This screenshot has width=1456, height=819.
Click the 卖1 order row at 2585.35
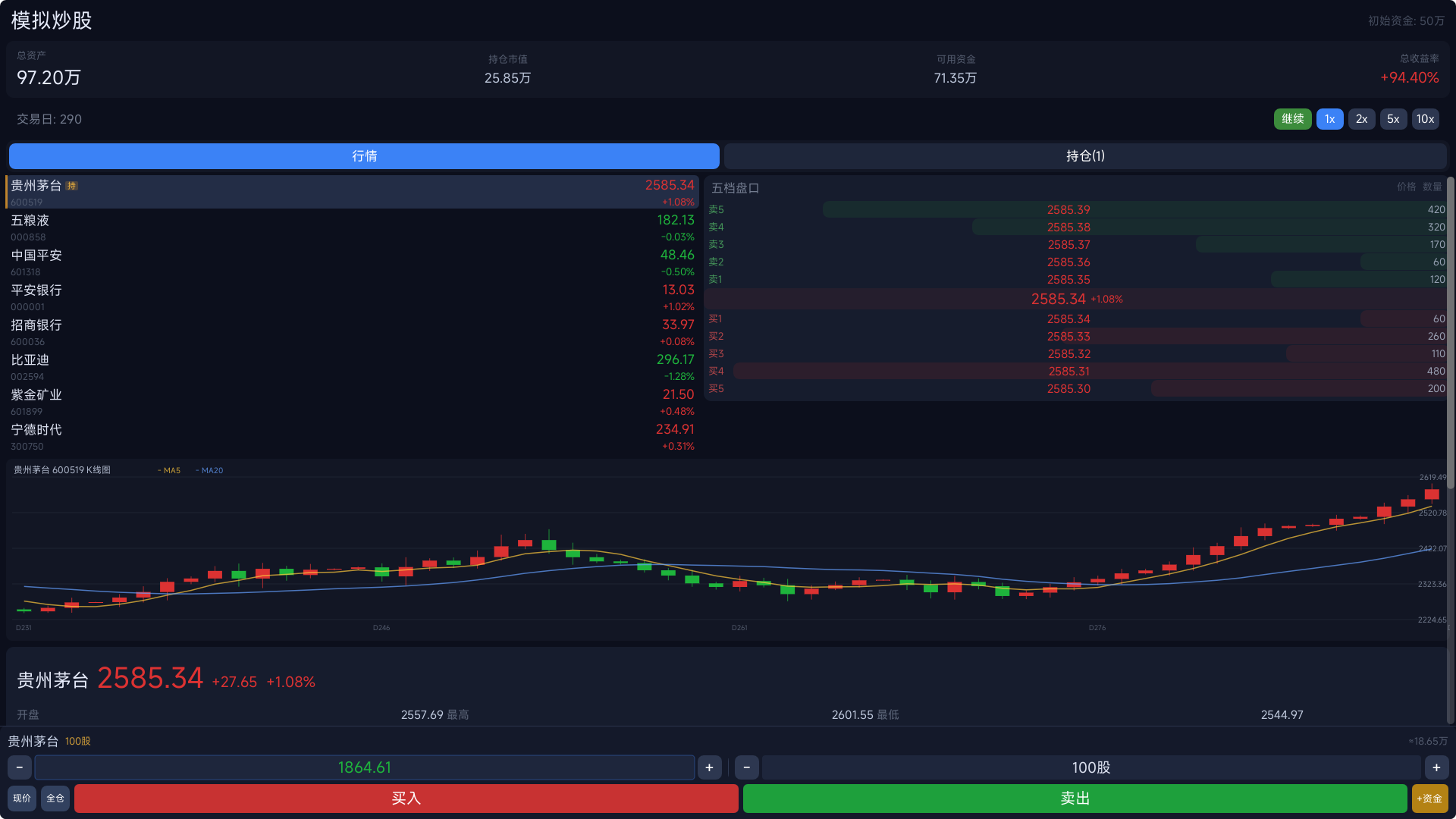(x=1076, y=279)
